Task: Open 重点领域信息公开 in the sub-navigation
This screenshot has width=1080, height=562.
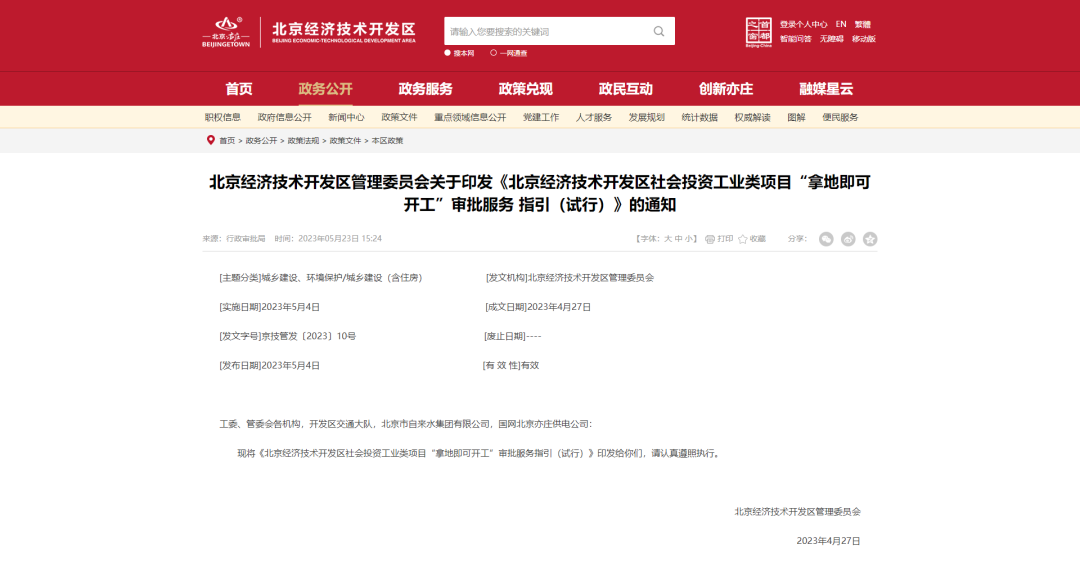Action: click(470, 117)
